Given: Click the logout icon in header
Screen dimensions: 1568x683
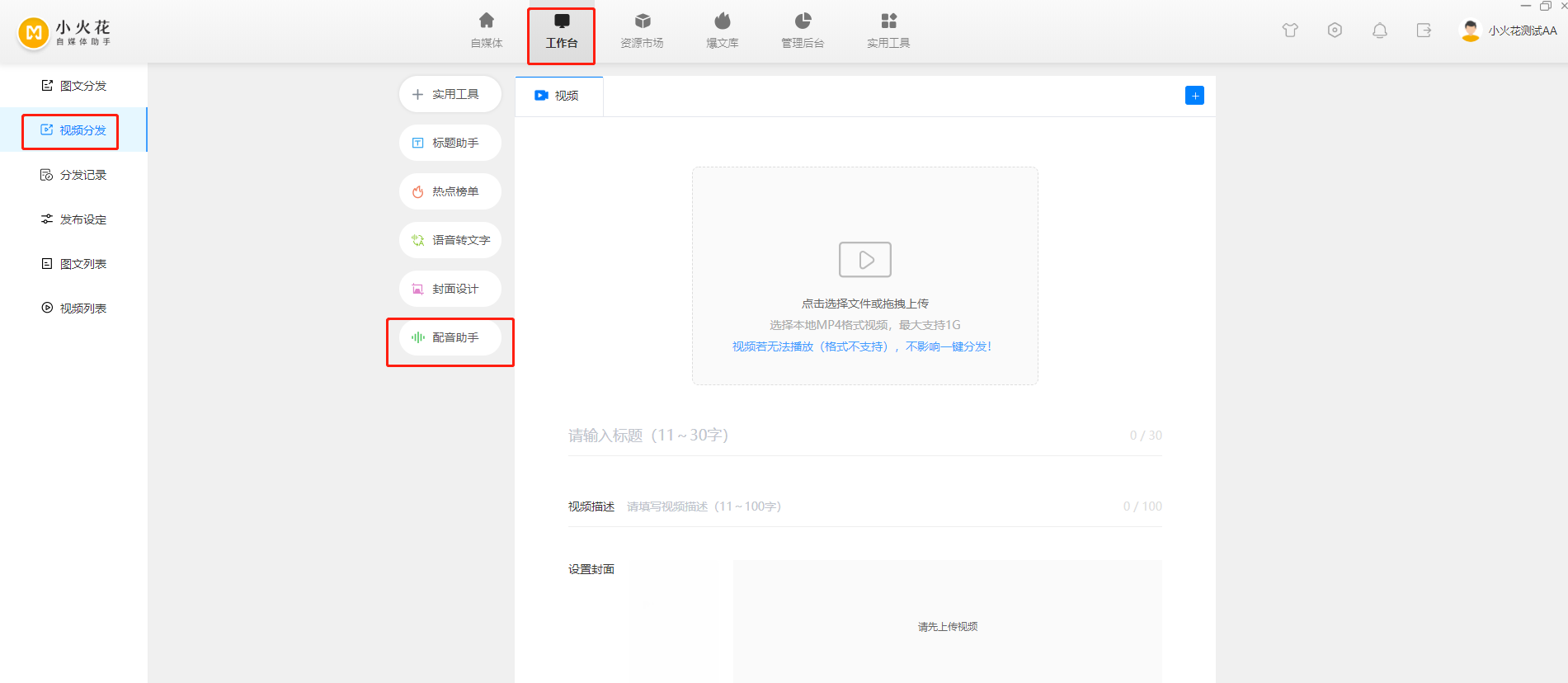Looking at the screenshot, I should (1424, 31).
